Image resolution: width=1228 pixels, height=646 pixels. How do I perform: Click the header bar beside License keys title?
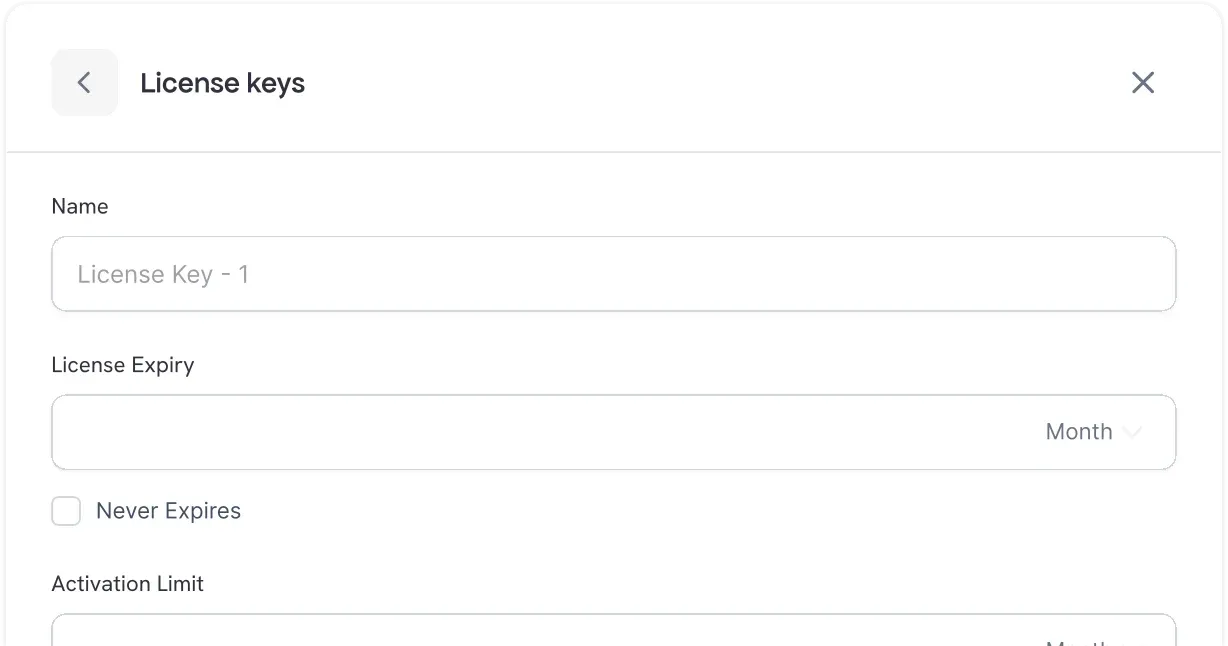click(700, 83)
